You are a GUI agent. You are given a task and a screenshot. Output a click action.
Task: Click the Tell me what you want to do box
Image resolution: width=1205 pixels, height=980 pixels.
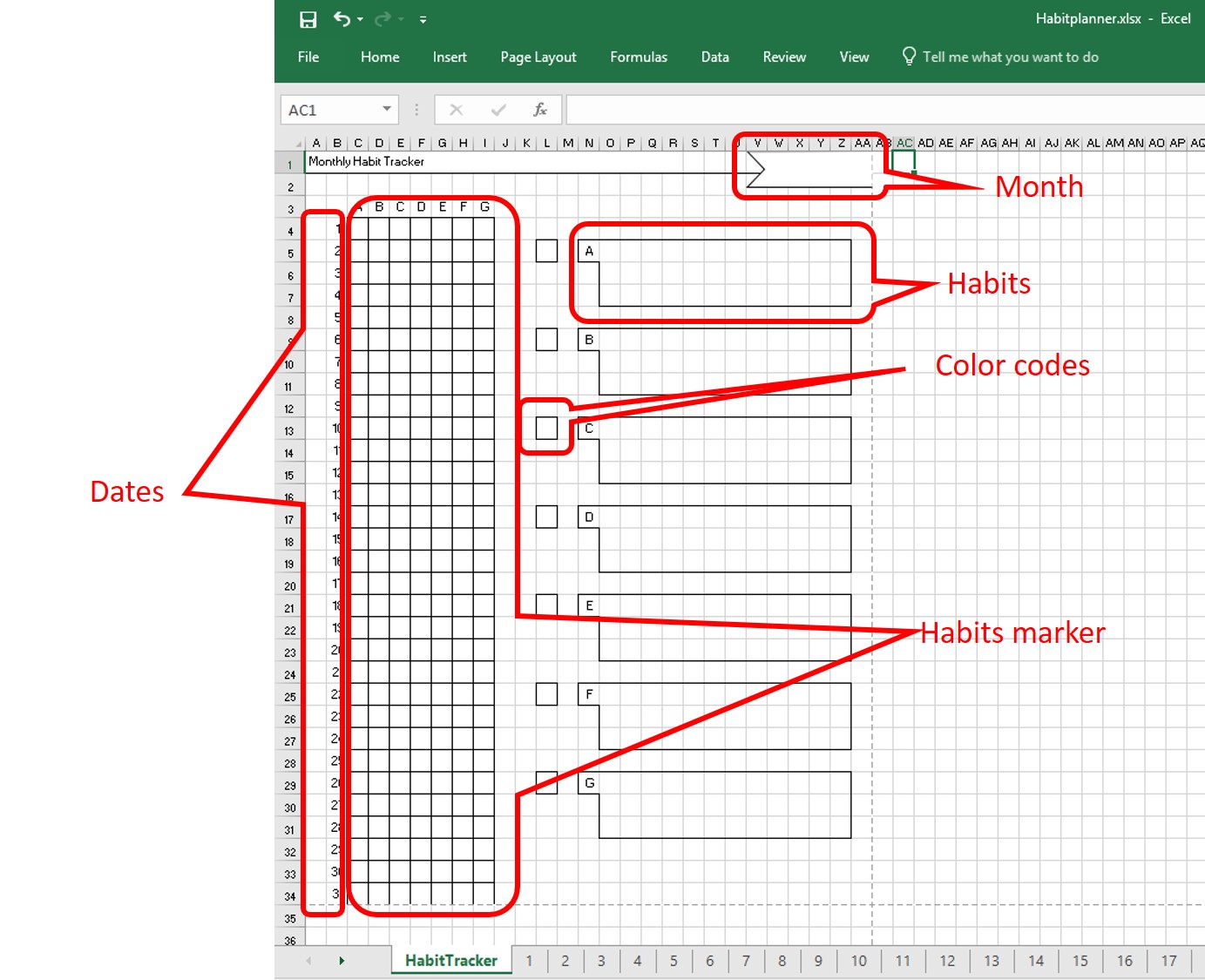tap(1011, 57)
